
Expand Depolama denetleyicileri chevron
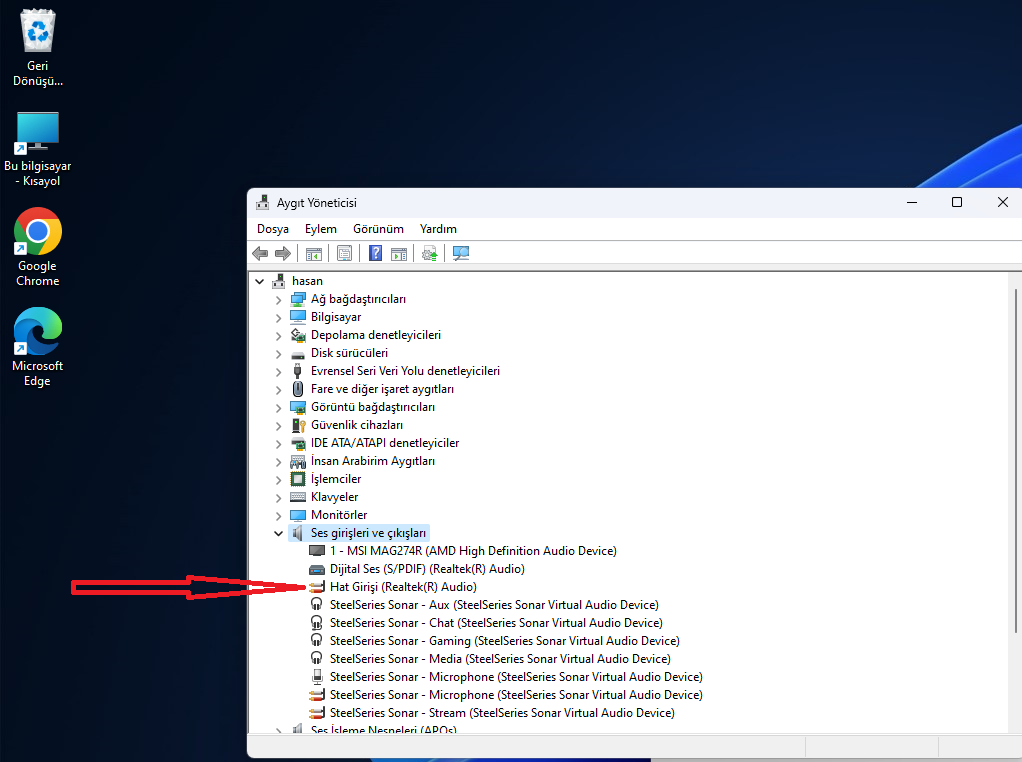click(278, 336)
